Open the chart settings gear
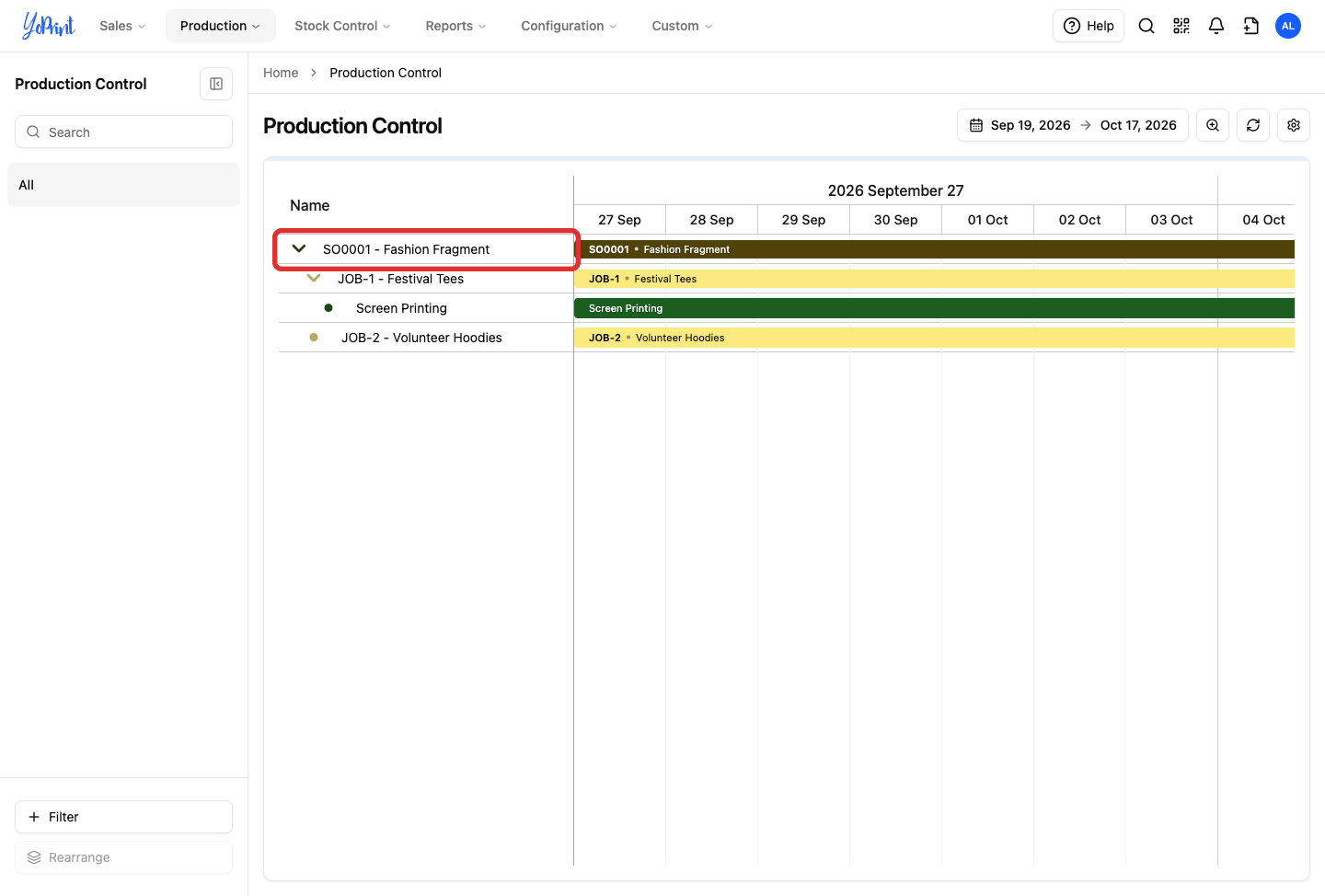 (x=1294, y=125)
